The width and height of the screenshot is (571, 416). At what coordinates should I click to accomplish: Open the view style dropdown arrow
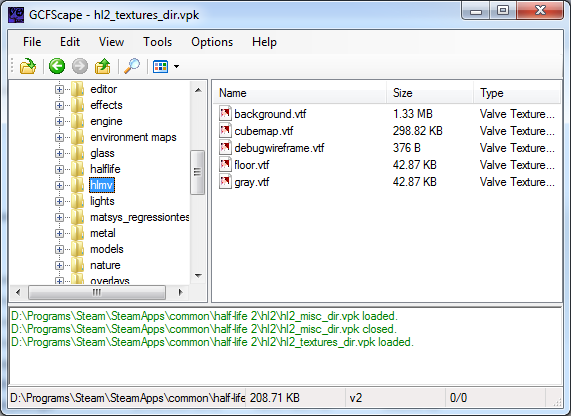pyautogui.click(x=177, y=67)
